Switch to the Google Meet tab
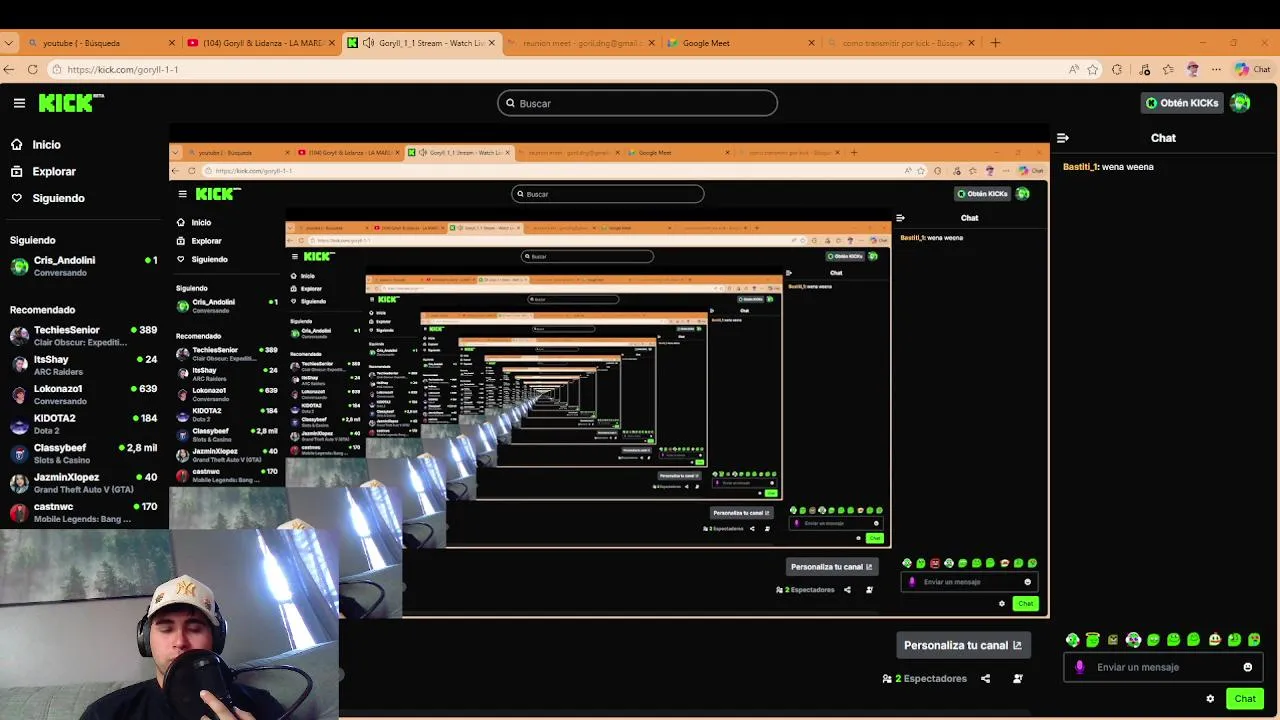 click(x=740, y=43)
